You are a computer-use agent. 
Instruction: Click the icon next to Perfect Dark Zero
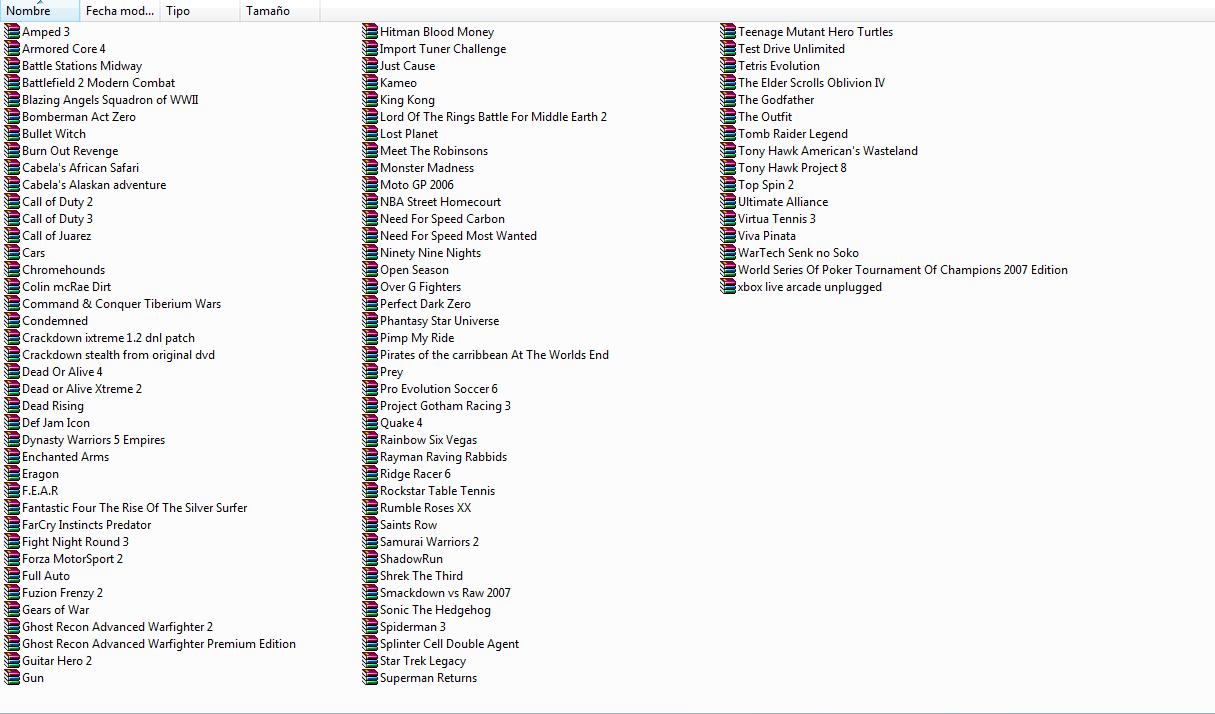click(370, 304)
